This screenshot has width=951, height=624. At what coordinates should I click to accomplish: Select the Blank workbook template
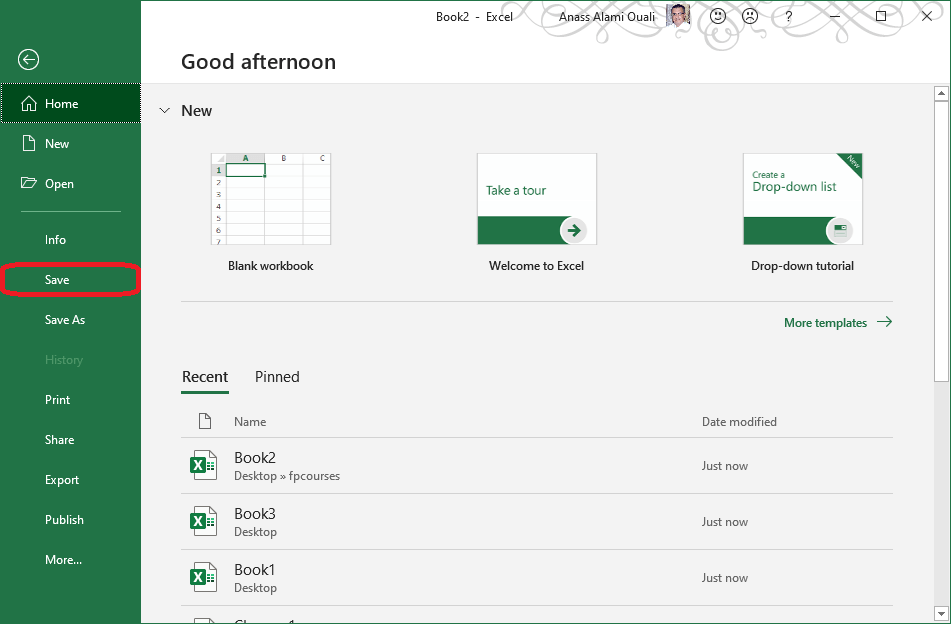click(270, 198)
